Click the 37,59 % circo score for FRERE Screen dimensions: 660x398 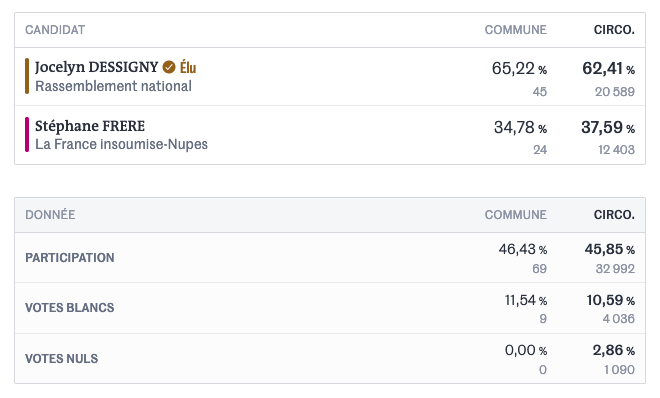[x=608, y=127]
